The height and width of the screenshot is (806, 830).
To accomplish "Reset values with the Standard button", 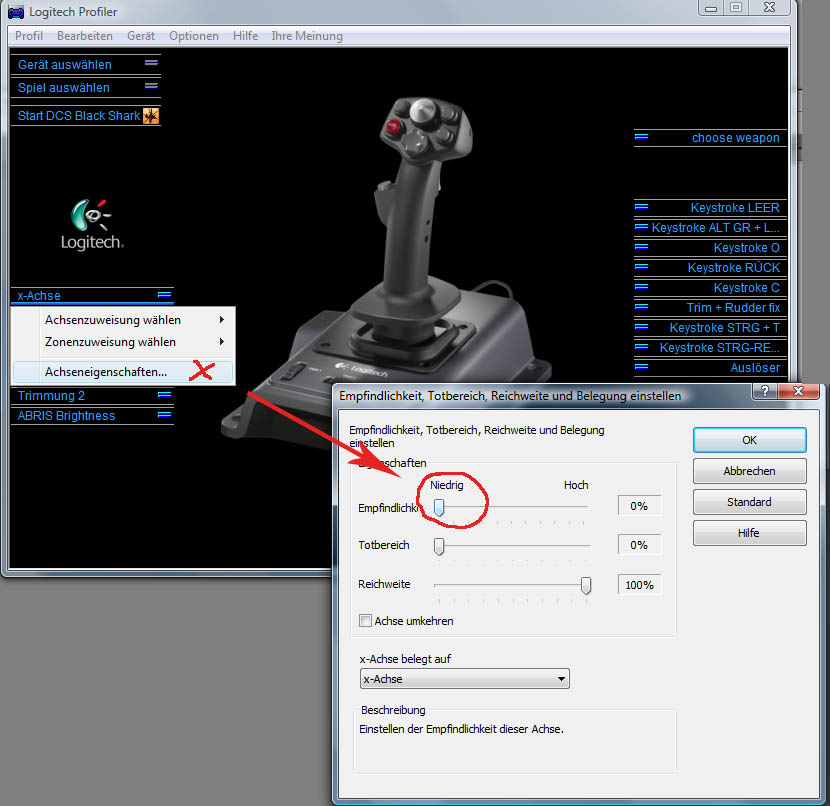I will click(750, 502).
